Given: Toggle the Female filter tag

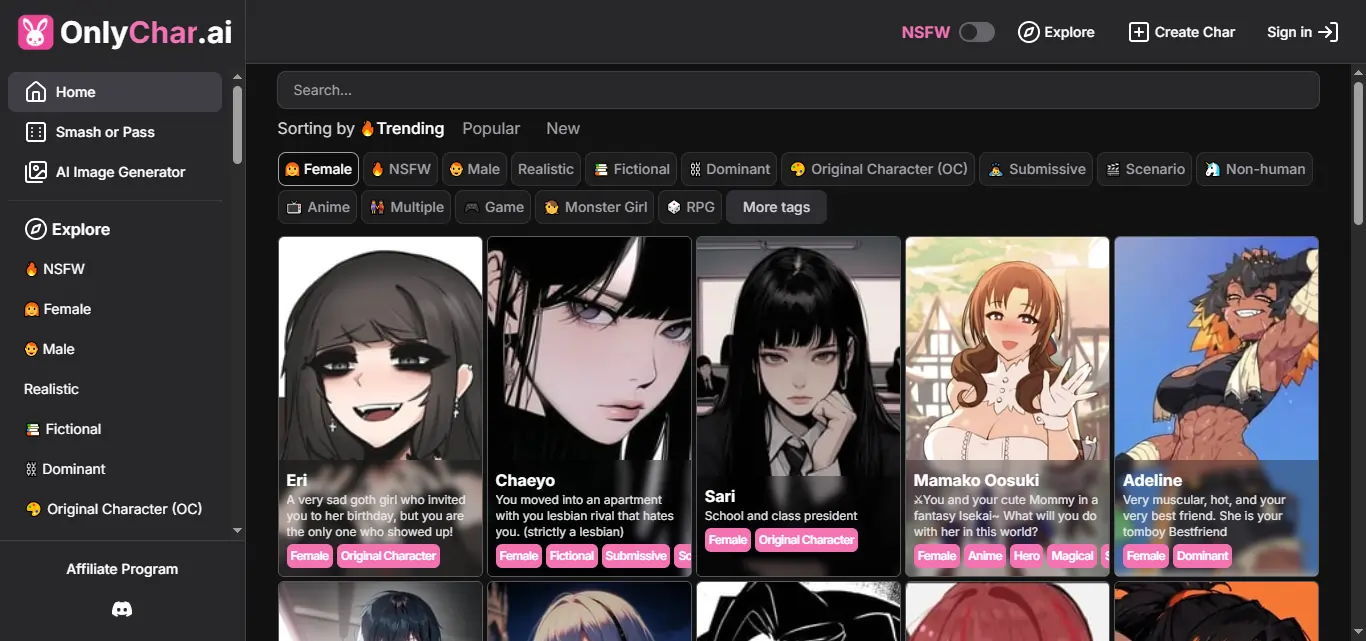Looking at the screenshot, I should pos(317,168).
